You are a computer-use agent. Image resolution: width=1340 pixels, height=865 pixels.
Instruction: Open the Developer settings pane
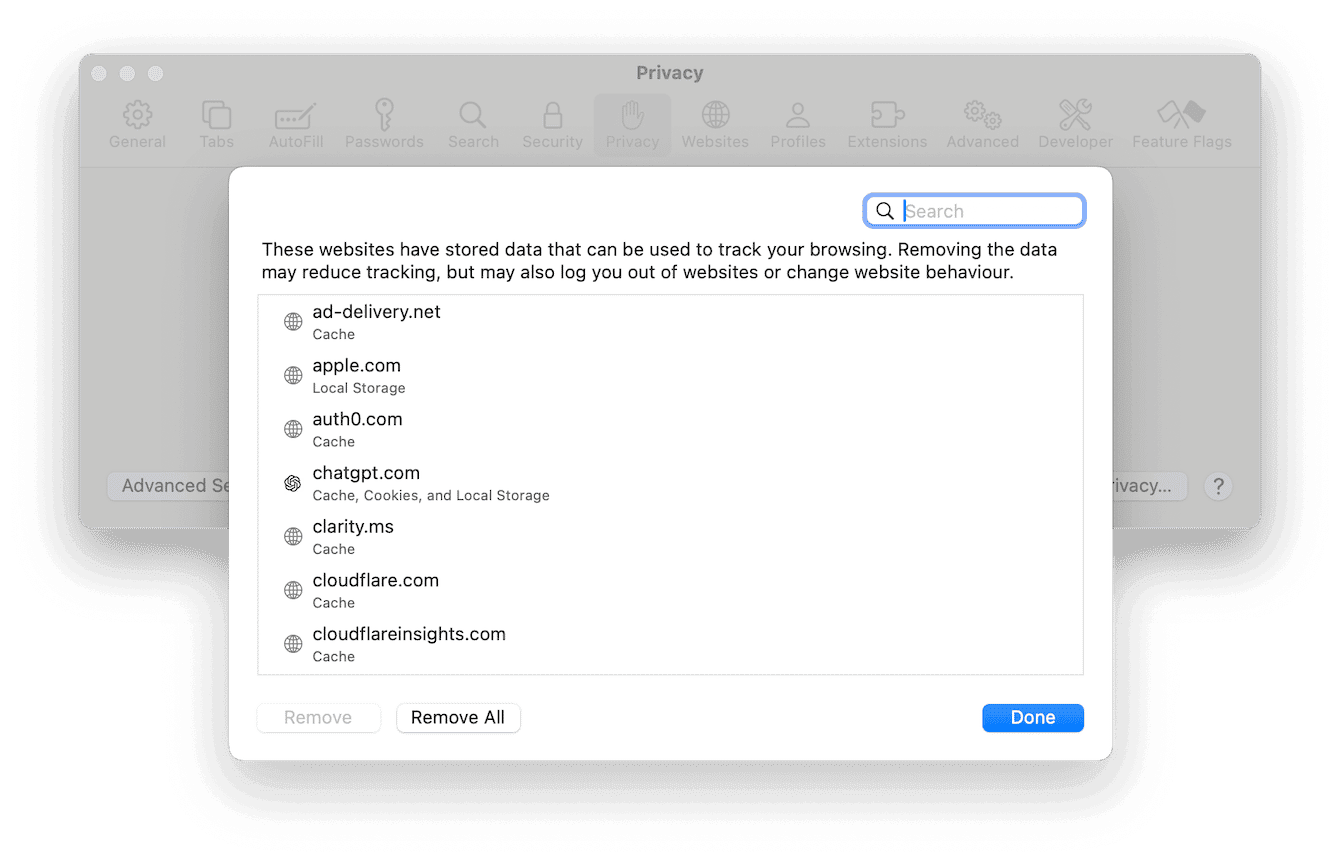(x=1074, y=124)
